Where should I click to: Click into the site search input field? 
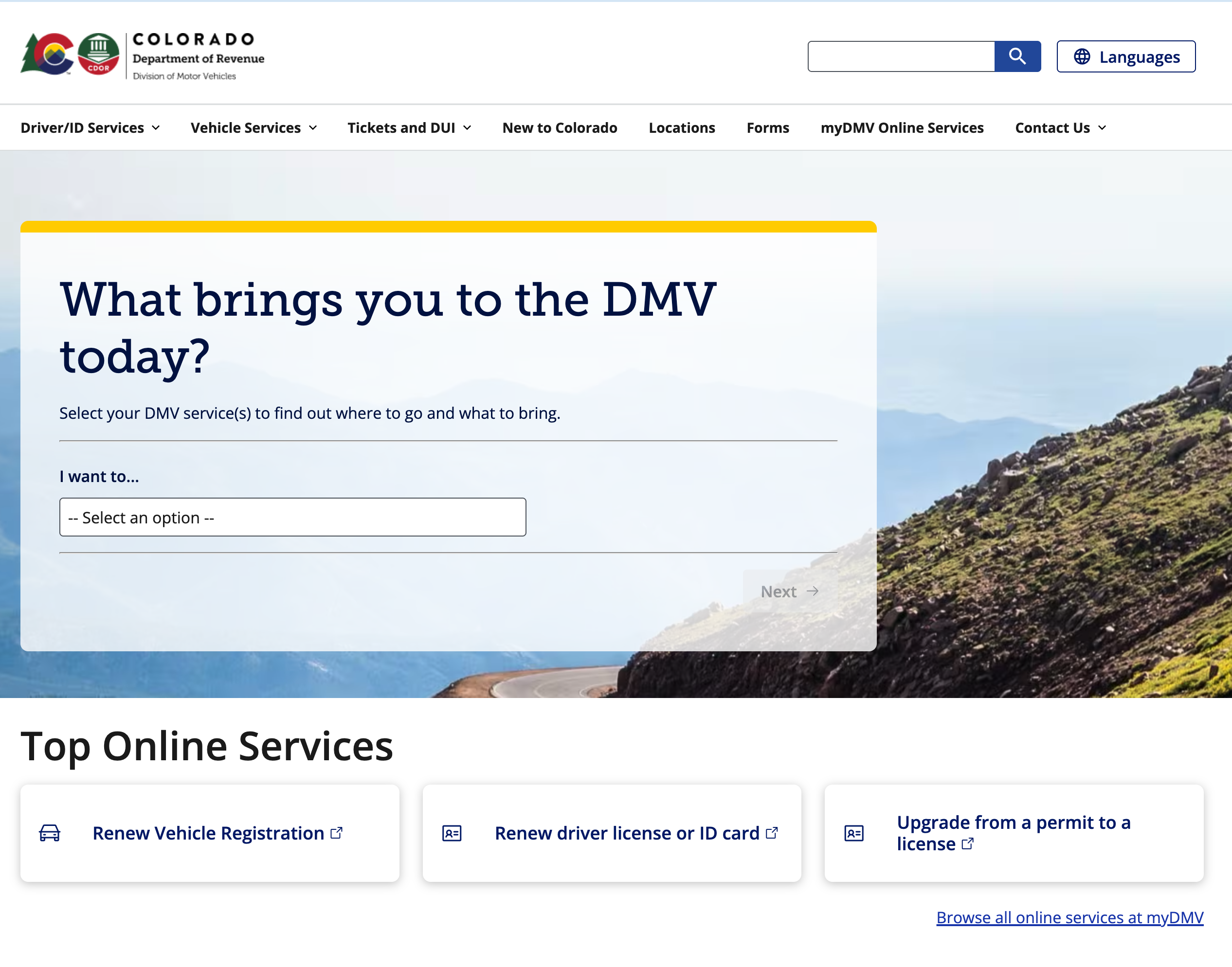(901, 56)
